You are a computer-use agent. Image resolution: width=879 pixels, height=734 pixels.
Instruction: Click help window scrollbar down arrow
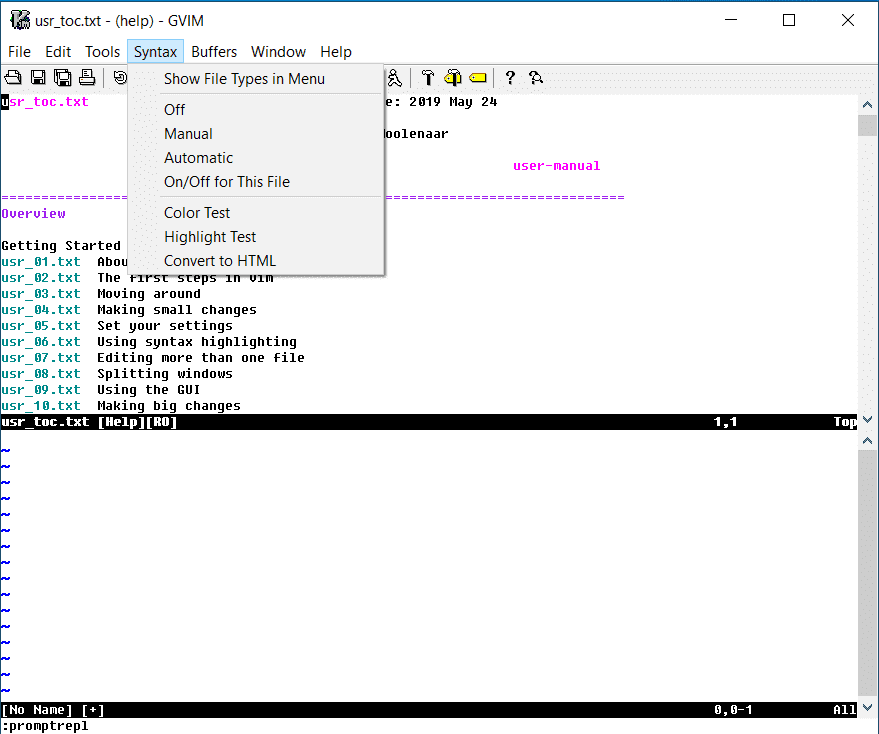[867, 420]
